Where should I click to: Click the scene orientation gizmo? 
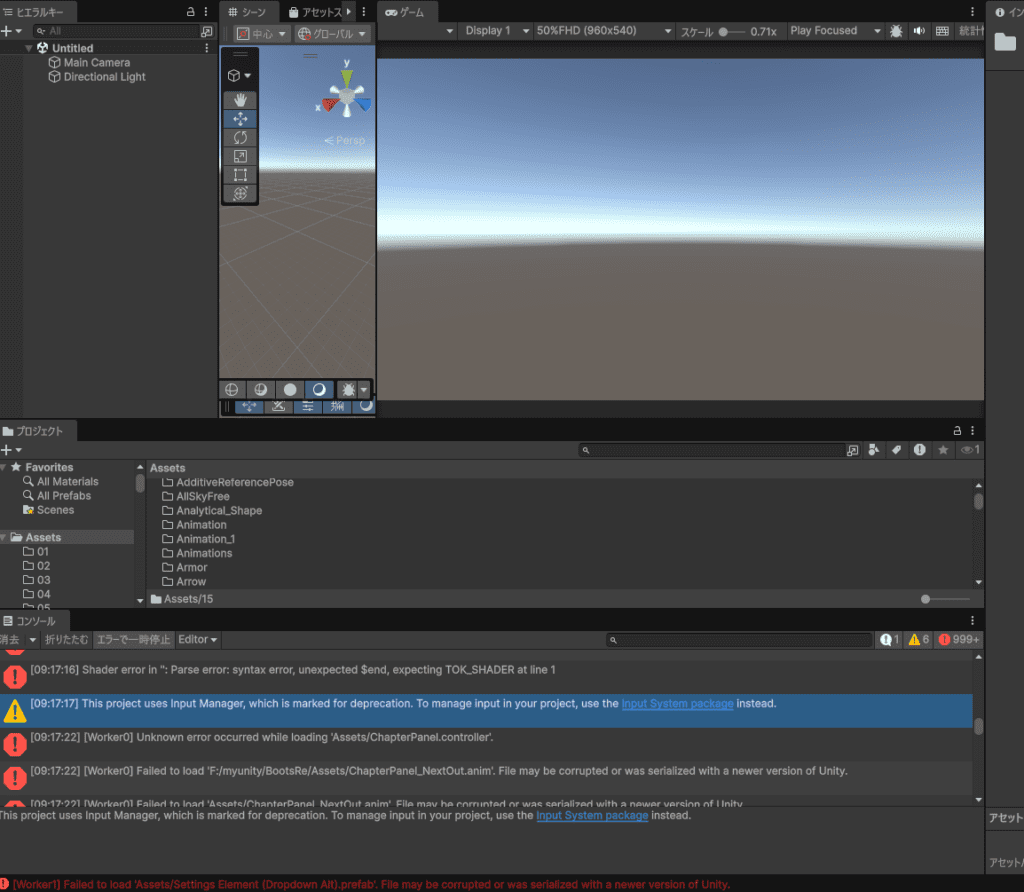pyautogui.click(x=346, y=94)
